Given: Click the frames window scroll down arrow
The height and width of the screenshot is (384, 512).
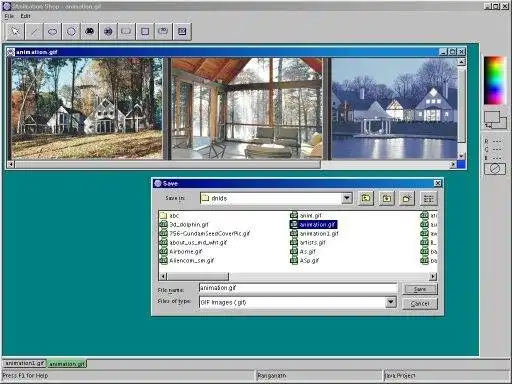Looking at the screenshot, I should pos(461,156).
